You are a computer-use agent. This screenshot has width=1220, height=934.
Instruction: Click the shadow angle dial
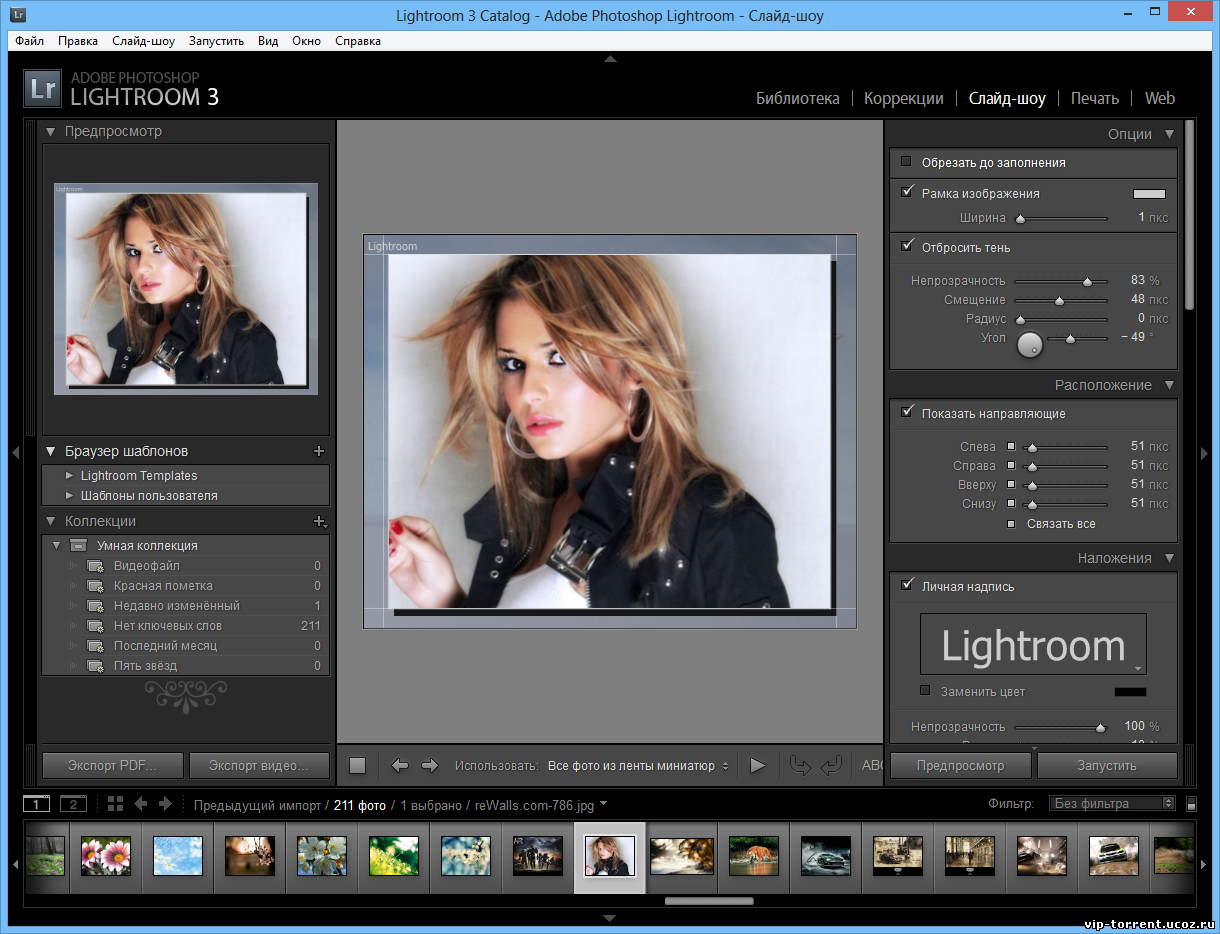click(1029, 345)
